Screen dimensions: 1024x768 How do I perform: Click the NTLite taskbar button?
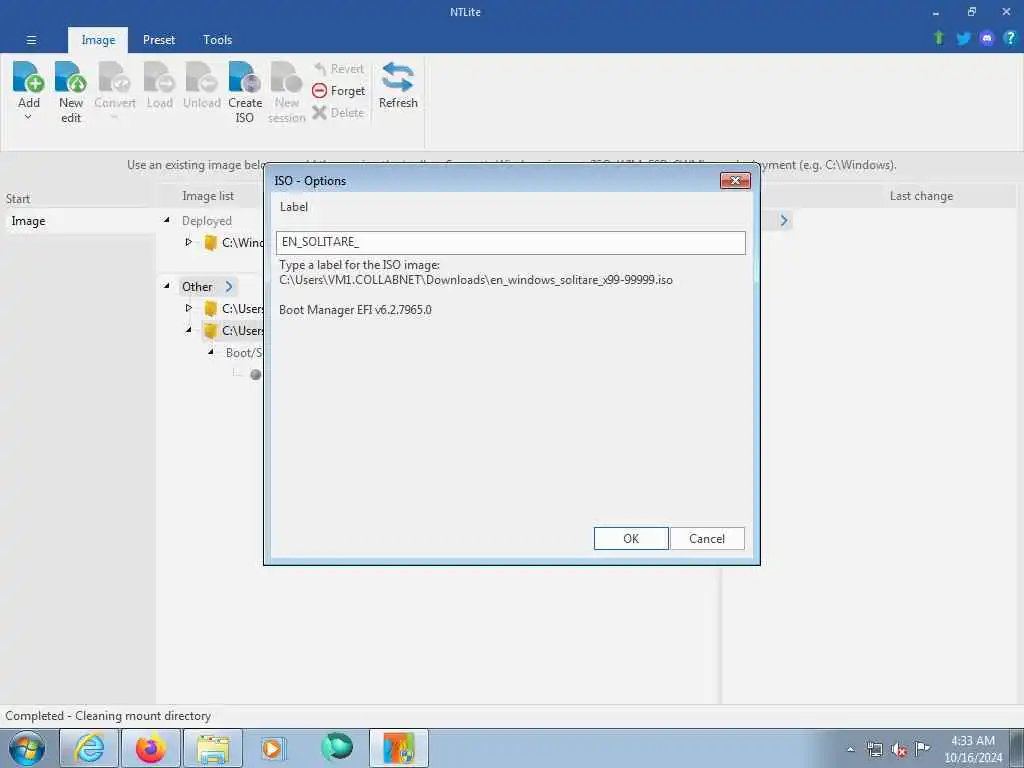(x=399, y=748)
